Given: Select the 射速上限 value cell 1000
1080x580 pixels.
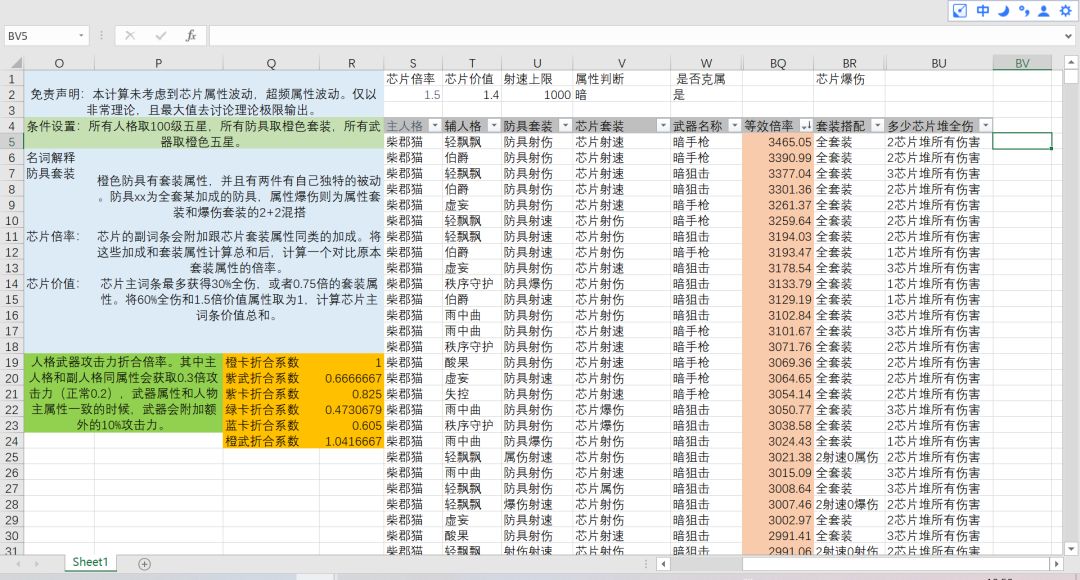Looking at the screenshot, I should (537, 94).
